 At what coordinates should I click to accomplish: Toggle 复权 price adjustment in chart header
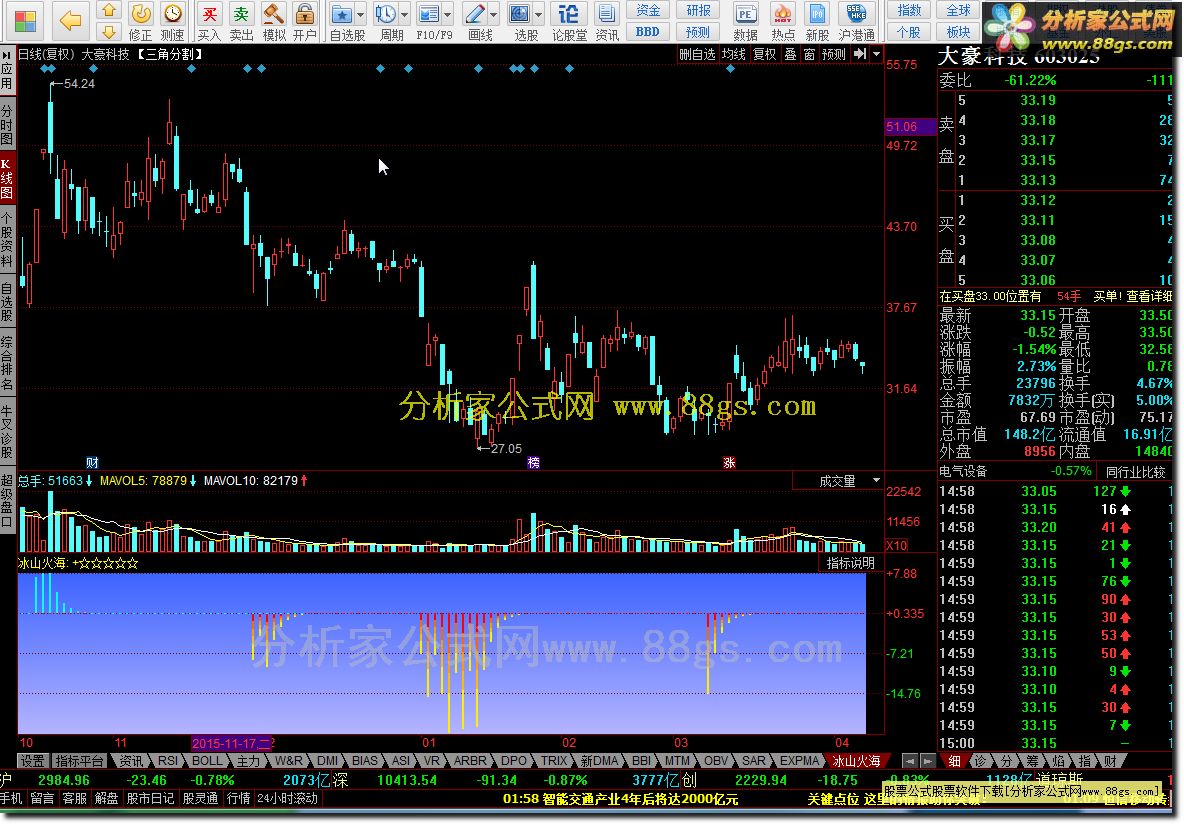click(x=764, y=54)
